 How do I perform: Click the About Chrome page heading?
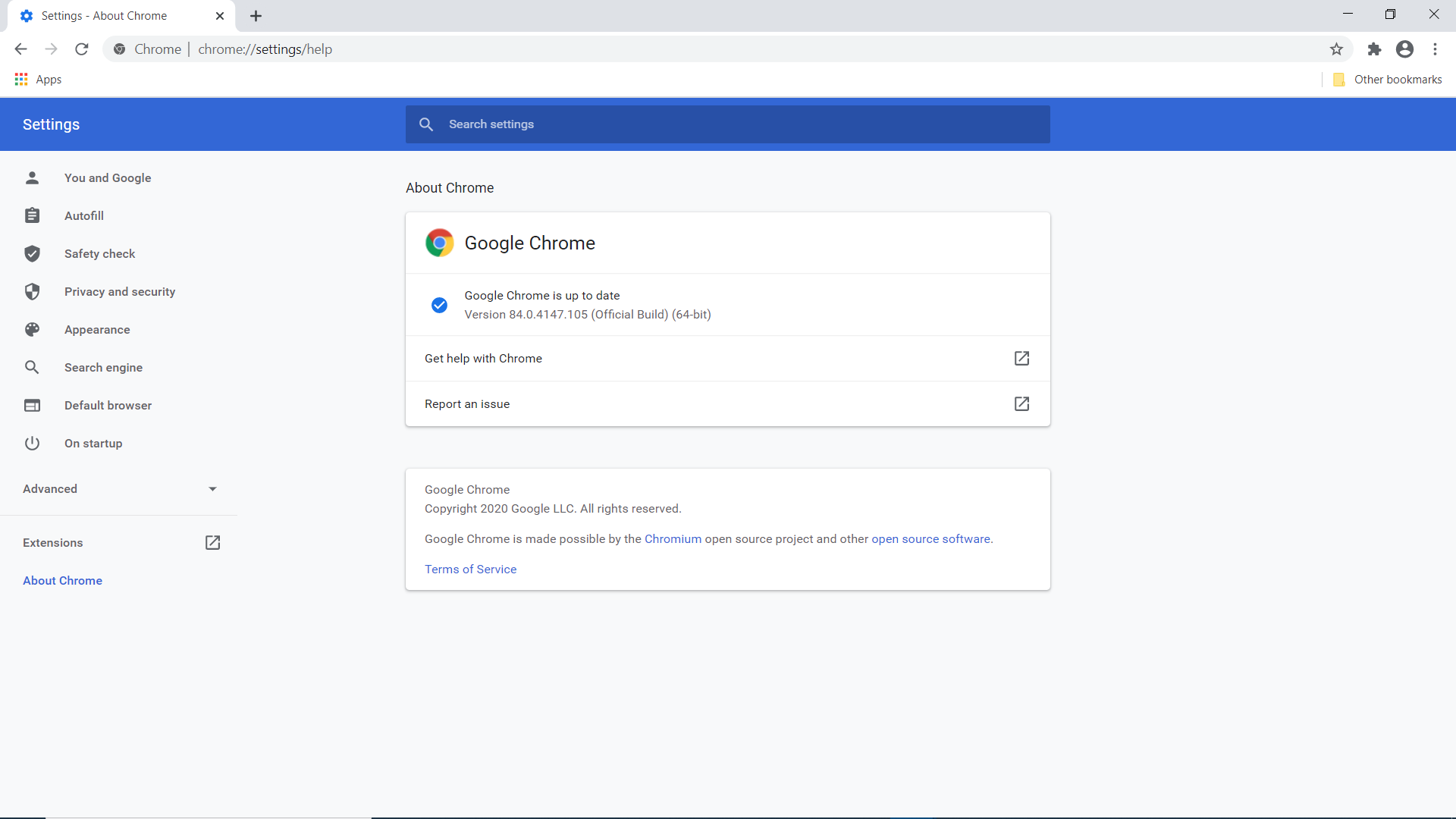point(450,187)
